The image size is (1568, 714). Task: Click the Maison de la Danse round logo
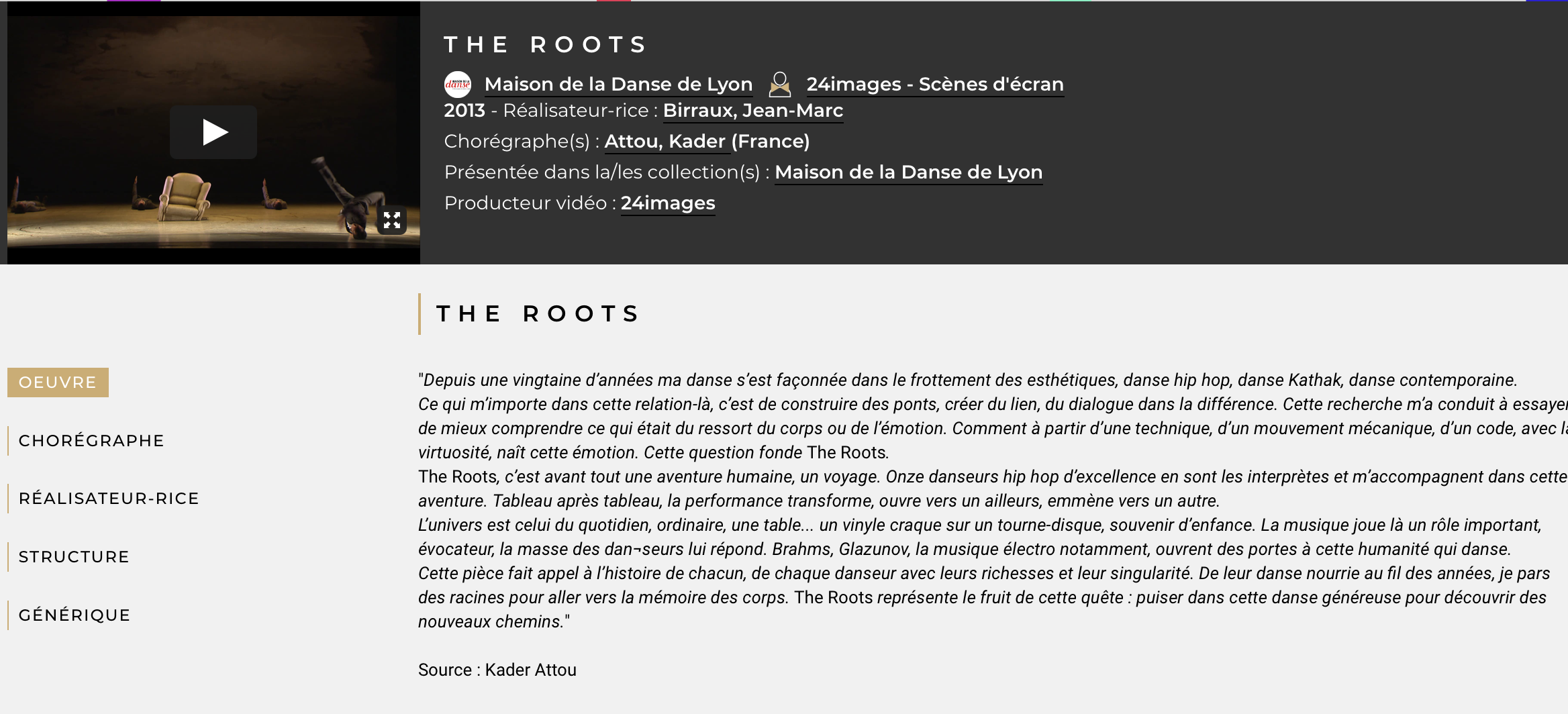click(x=458, y=85)
